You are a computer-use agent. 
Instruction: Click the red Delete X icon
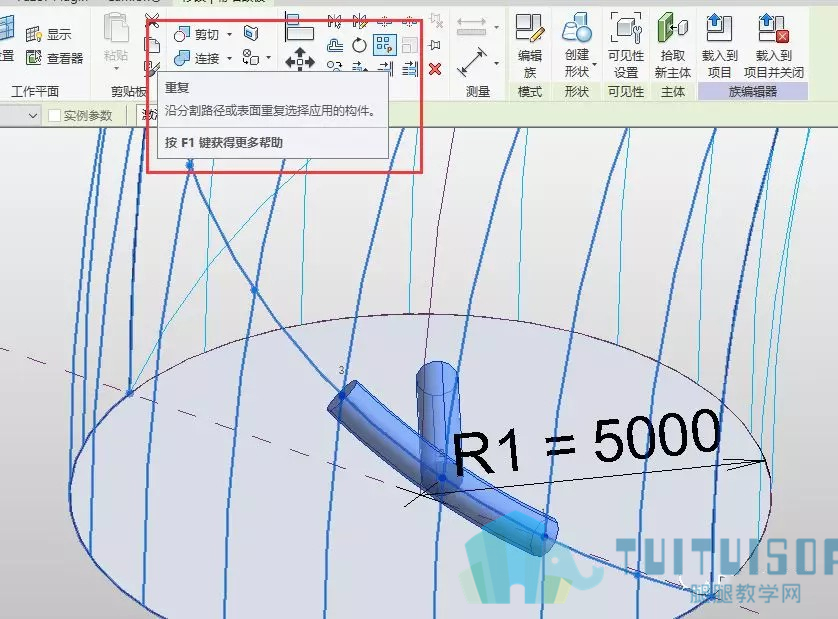(435, 69)
